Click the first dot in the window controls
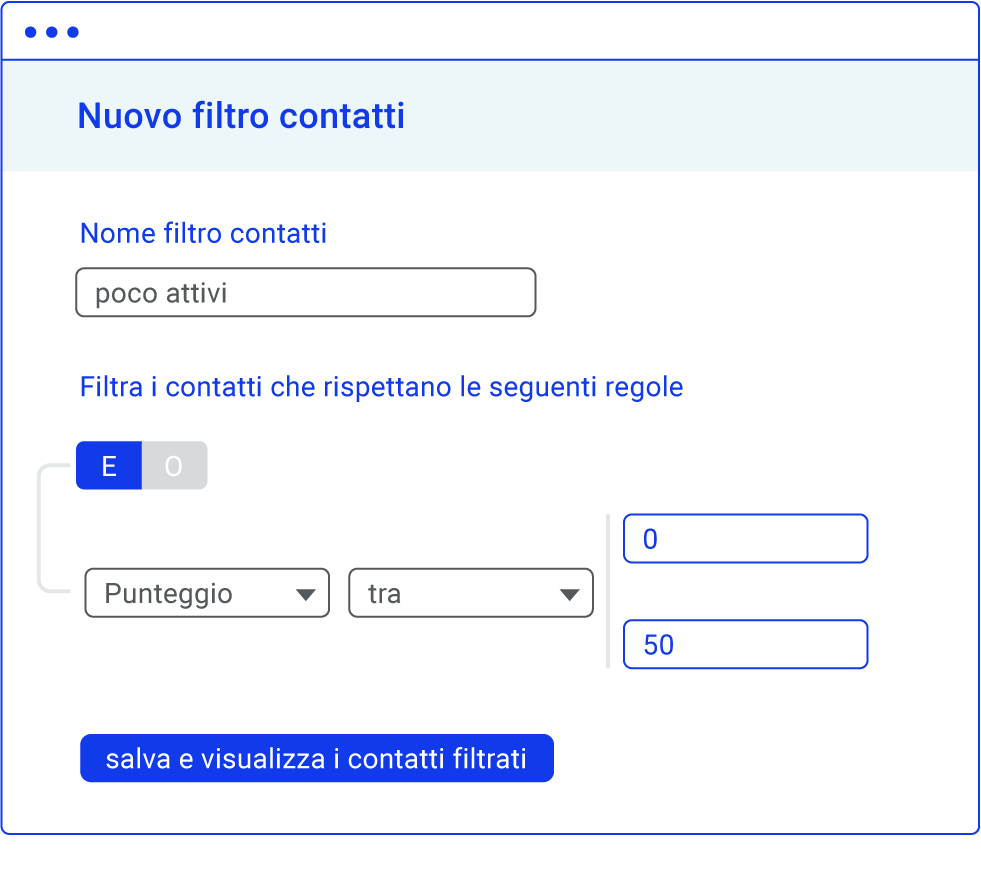Screen dimensions: 981x881 pyautogui.click(x=31, y=31)
